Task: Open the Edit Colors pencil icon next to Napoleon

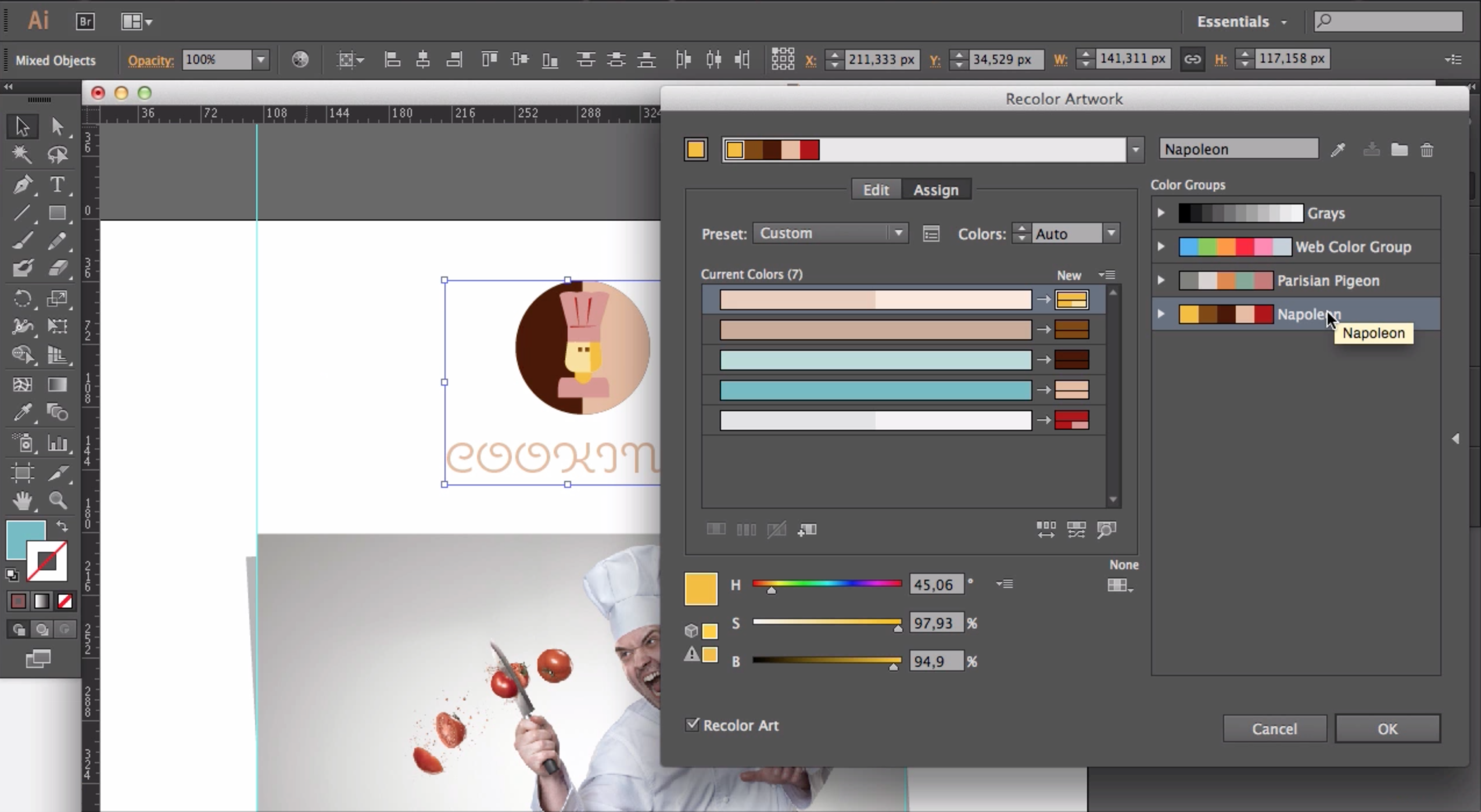Action: (x=1338, y=149)
